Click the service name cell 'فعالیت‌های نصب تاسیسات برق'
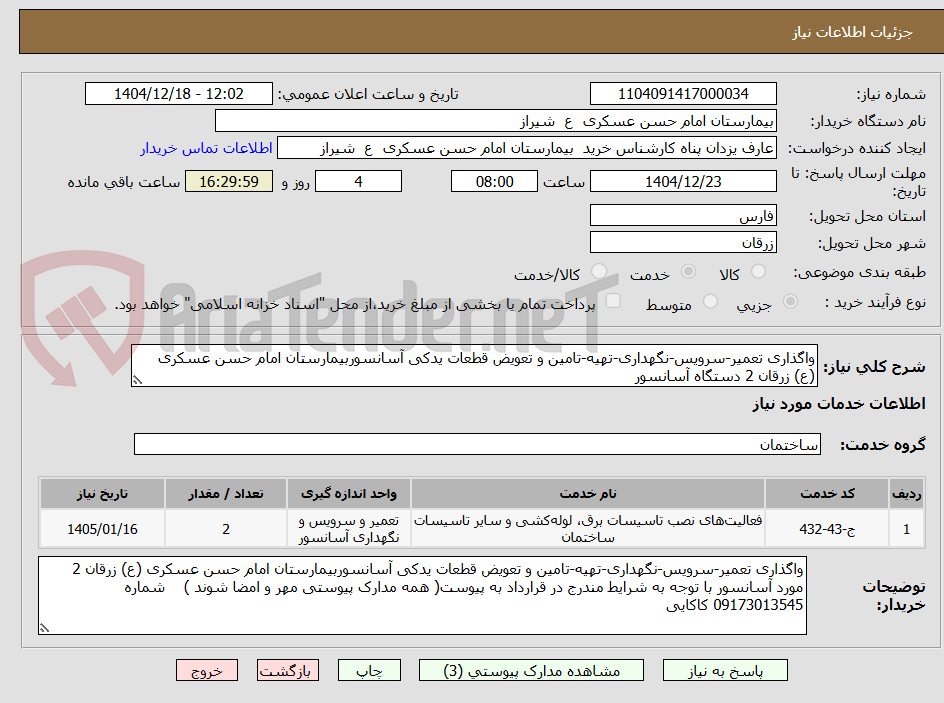Viewport: 944px width, 703px height. (588, 528)
